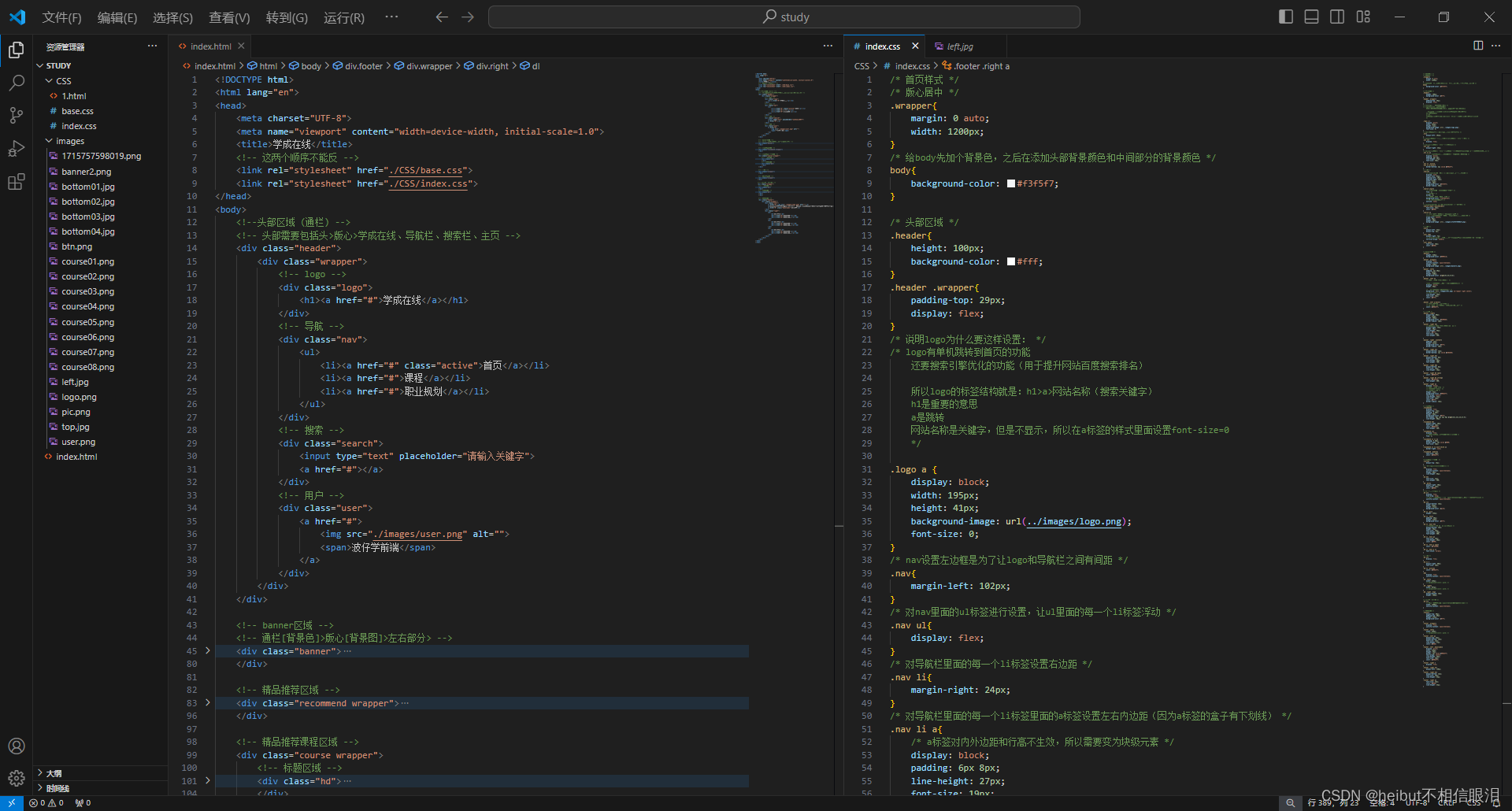1512x811 pixels.
Task: Click div.wrapper in left breadcrumb
Action: [x=424, y=66]
